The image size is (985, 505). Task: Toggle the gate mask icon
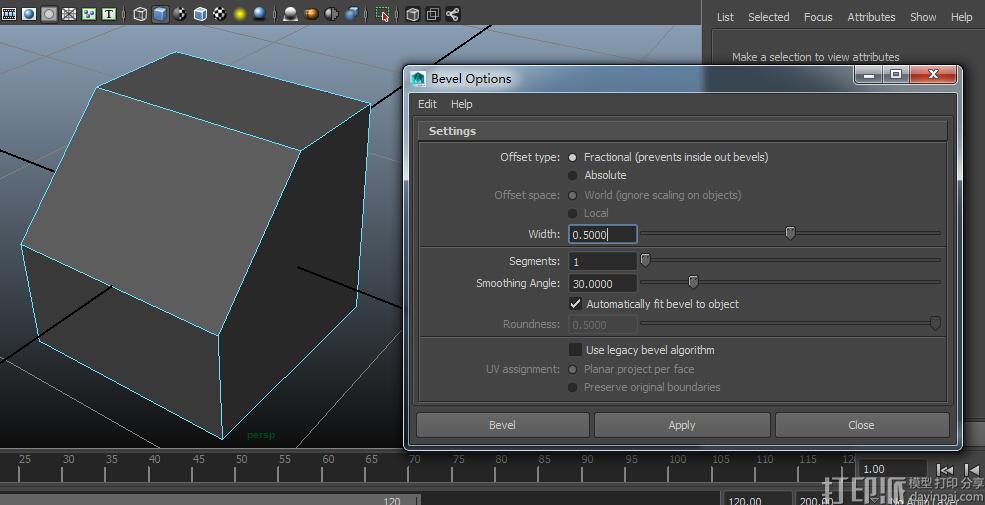(49, 14)
